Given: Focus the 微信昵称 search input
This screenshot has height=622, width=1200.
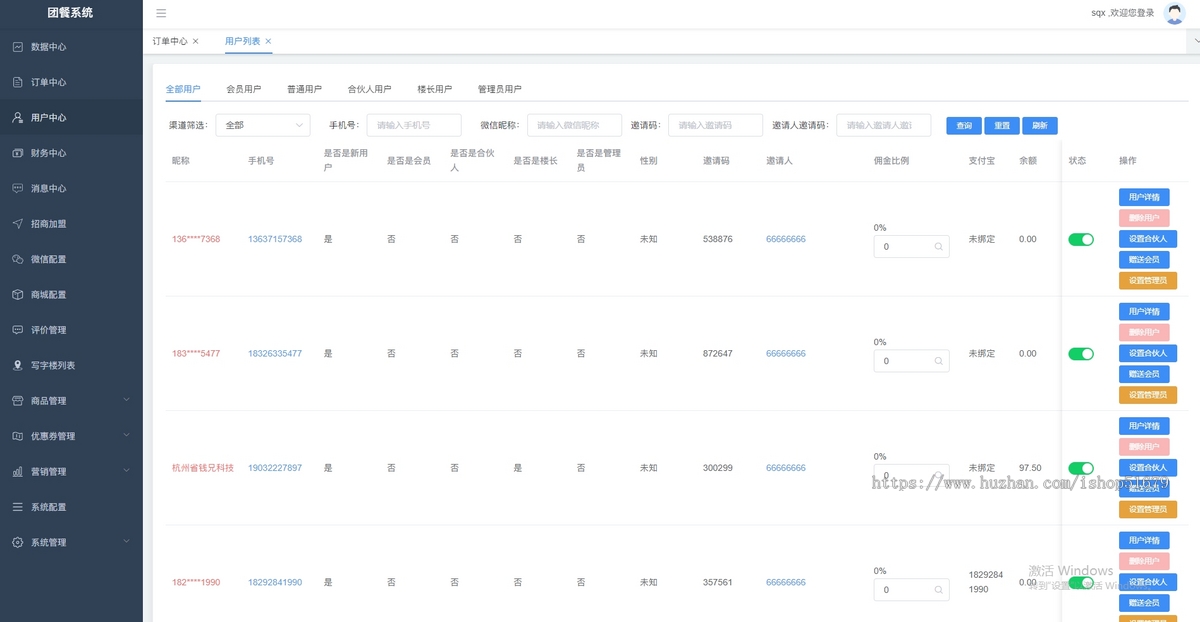Looking at the screenshot, I should [575, 125].
